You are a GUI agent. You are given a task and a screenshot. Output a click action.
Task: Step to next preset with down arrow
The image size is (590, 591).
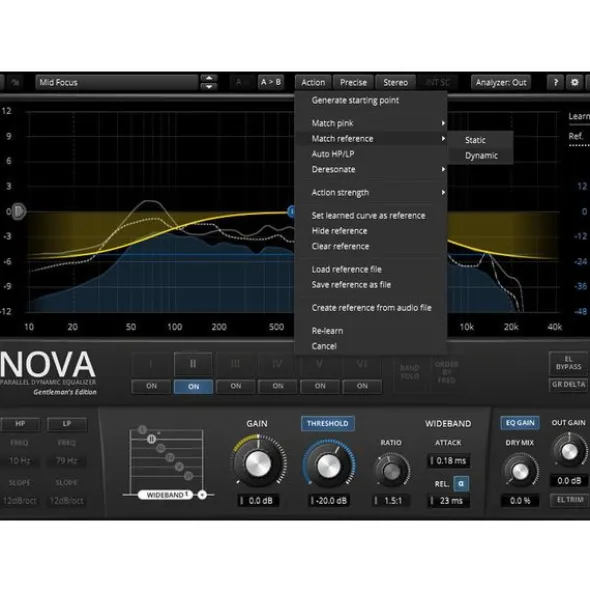tap(209, 87)
